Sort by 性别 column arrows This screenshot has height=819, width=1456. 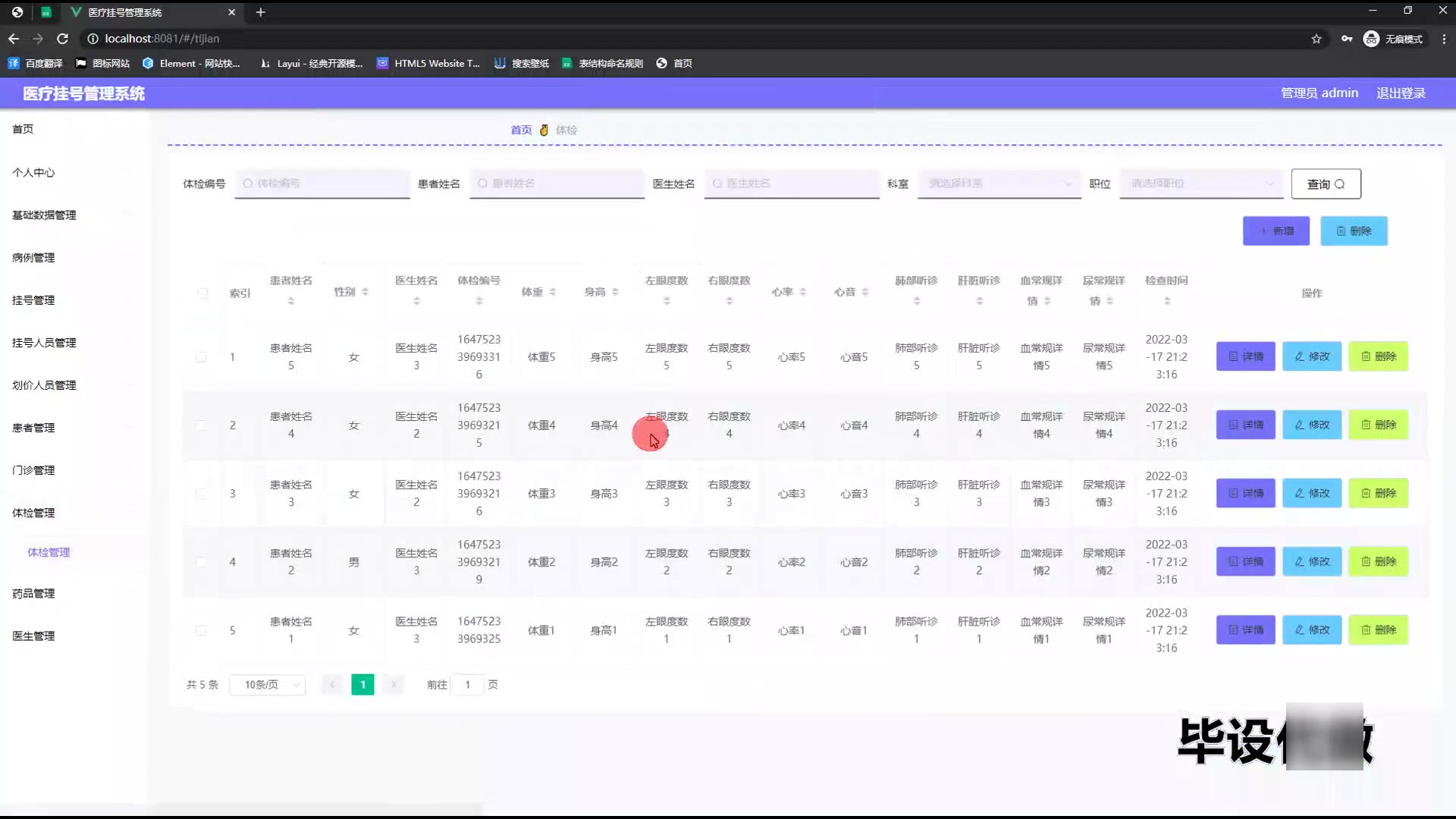coord(365,292)
